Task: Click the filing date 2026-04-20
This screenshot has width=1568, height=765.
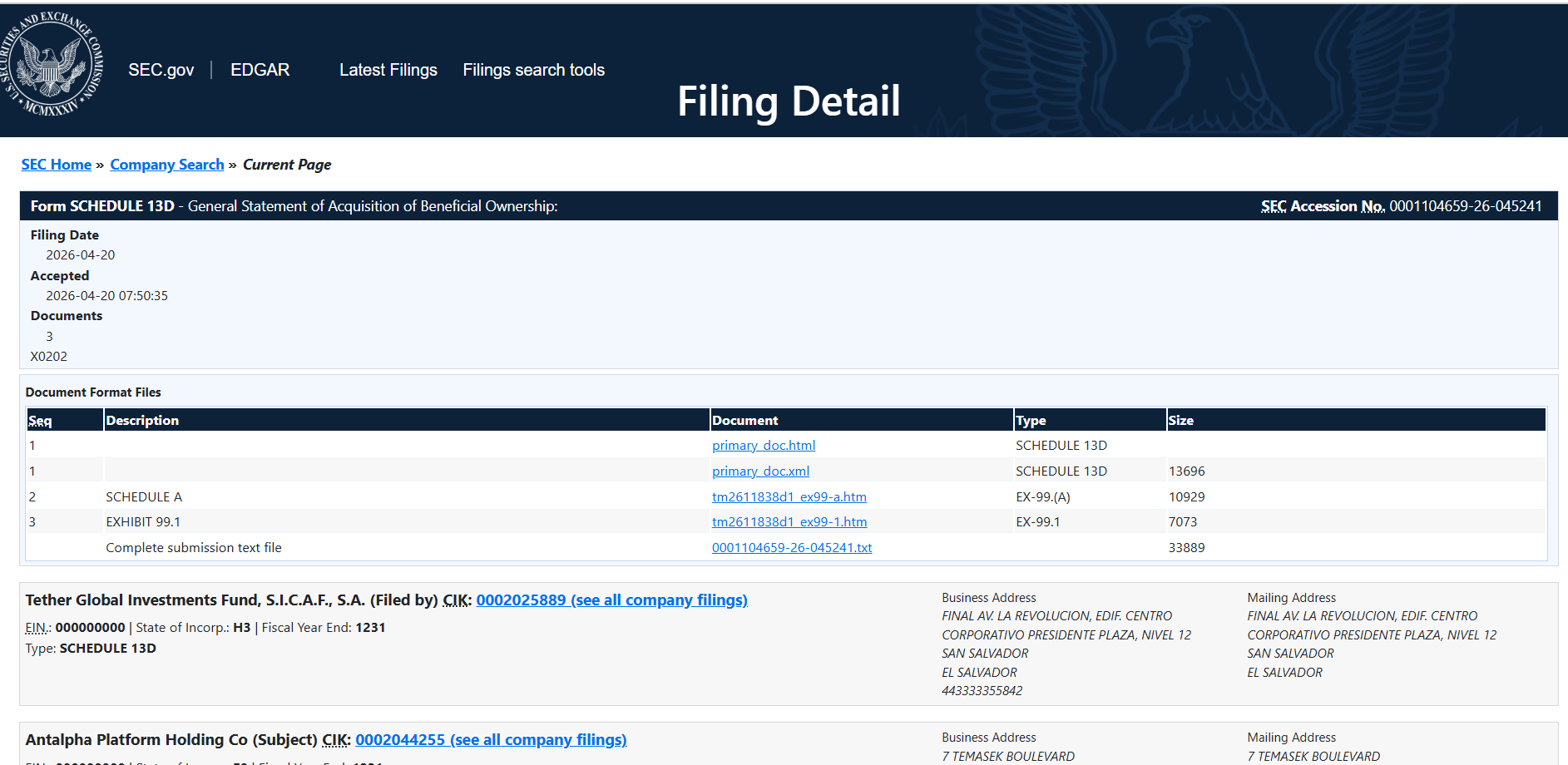Action: tap(81, 255)
